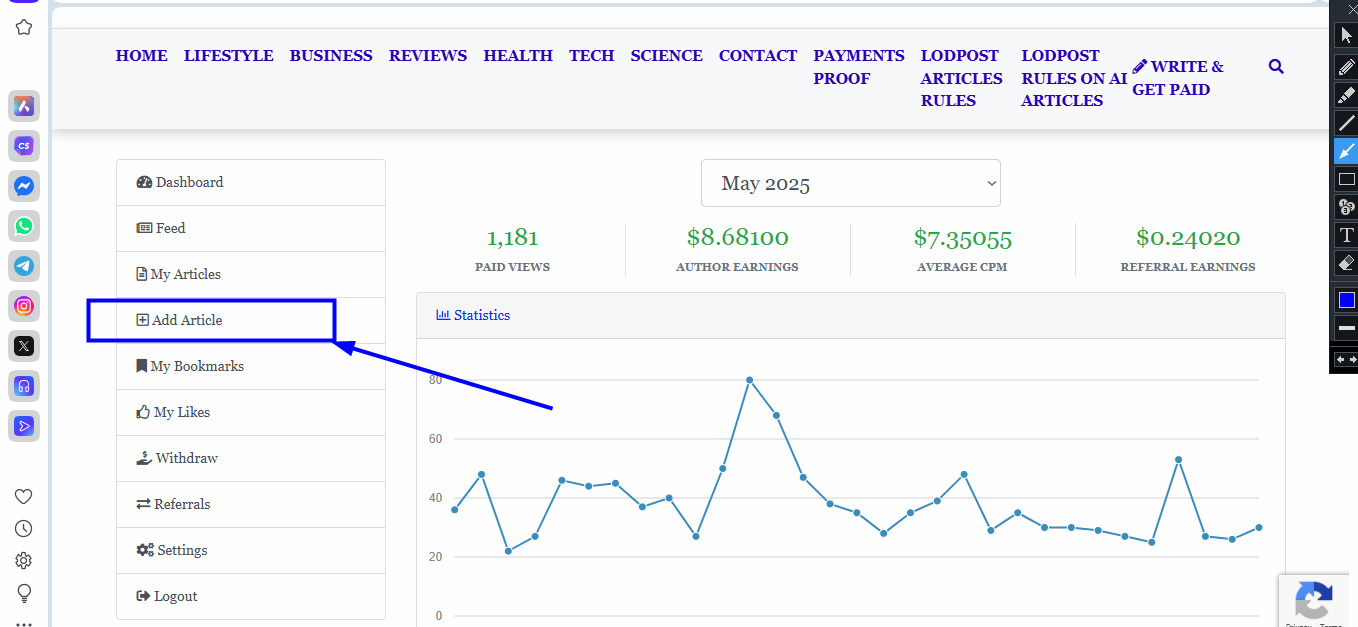Viewport: 1358px width, 627px height.
Task: Open browser settings gear in sidebar
Action: pyautogui.click(x=24, y=561)
